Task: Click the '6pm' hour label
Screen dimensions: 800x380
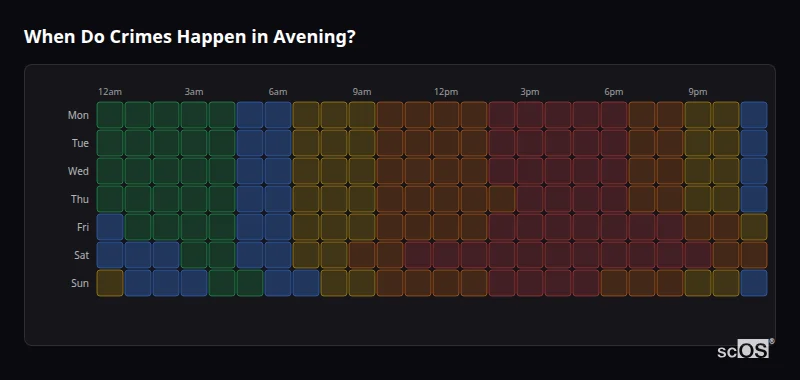Action: coord(614,92)
